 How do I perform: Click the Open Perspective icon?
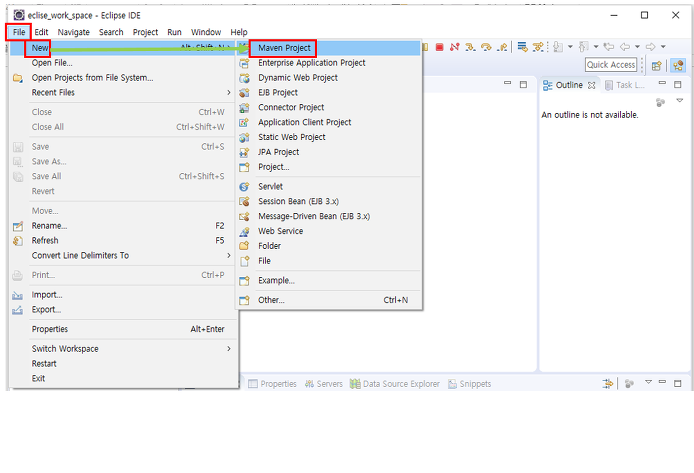(656, 66)
